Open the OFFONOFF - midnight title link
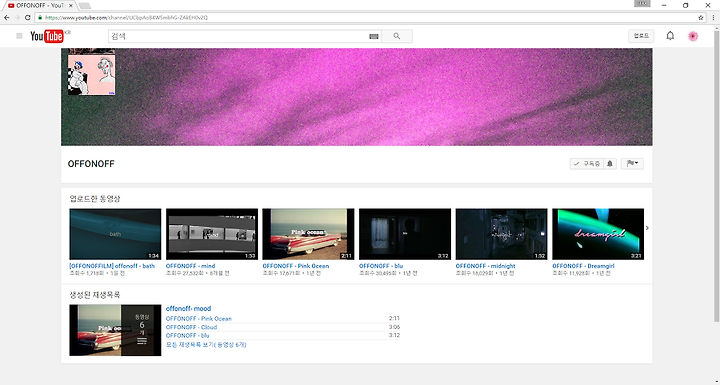720x385 pixels. pyautogui.click(x=485, y=266)
